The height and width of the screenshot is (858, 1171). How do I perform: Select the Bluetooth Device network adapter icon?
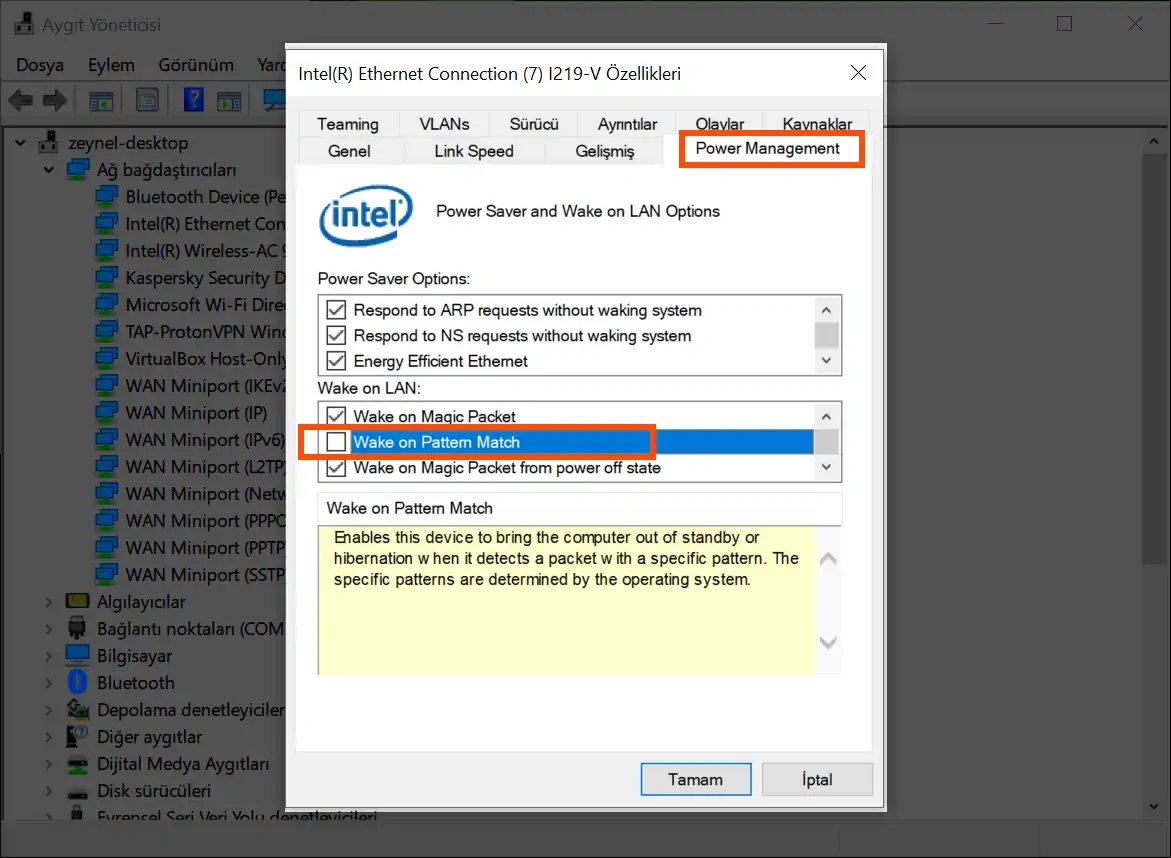tap(107, 196)
